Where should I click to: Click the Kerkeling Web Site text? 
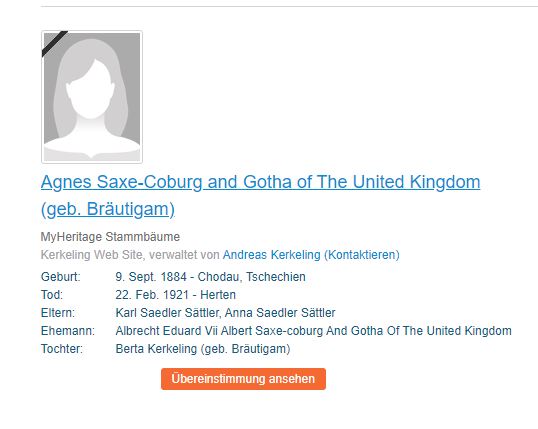coord(92,255)
